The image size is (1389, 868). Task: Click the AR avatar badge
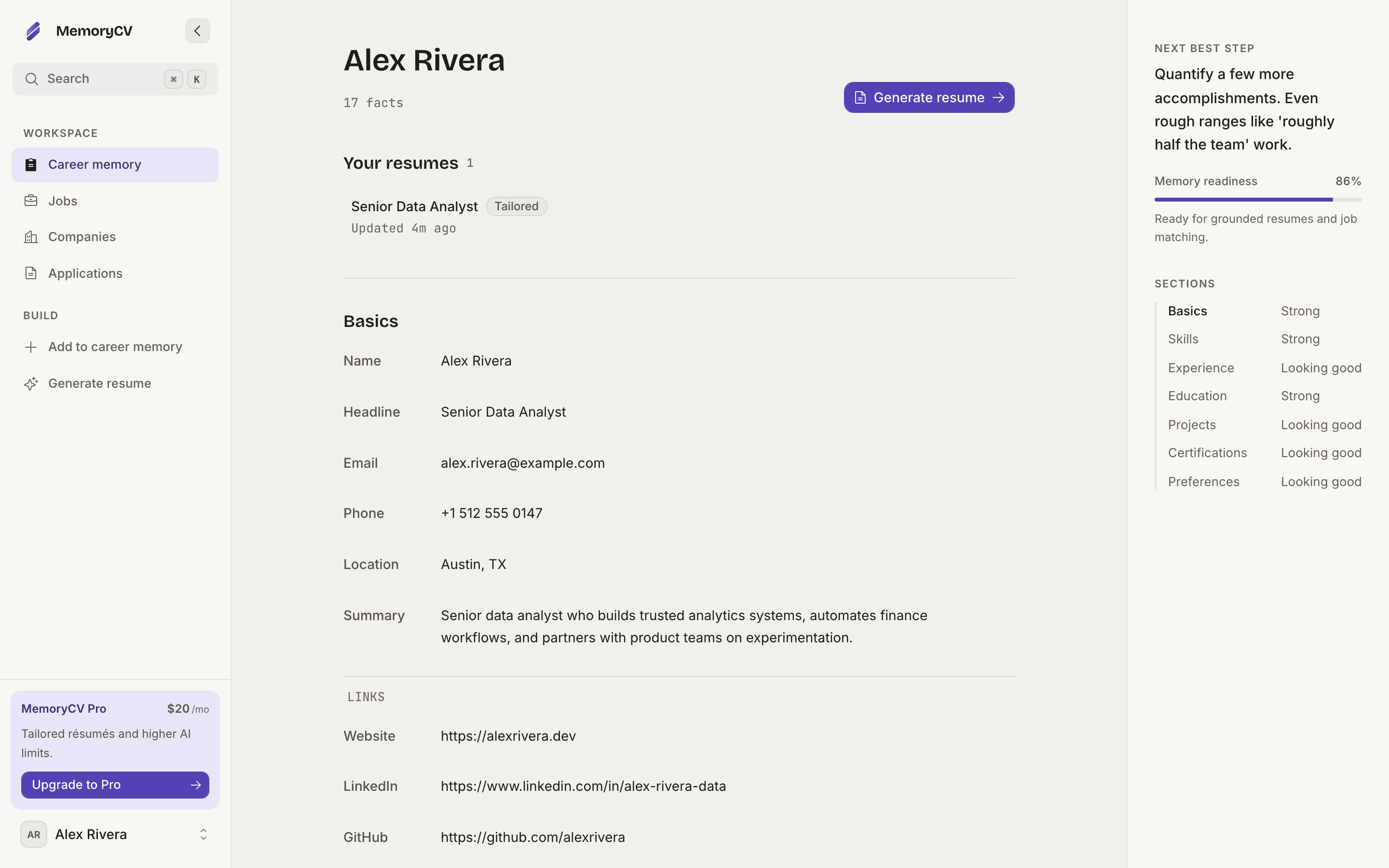[x=34, y=834]
